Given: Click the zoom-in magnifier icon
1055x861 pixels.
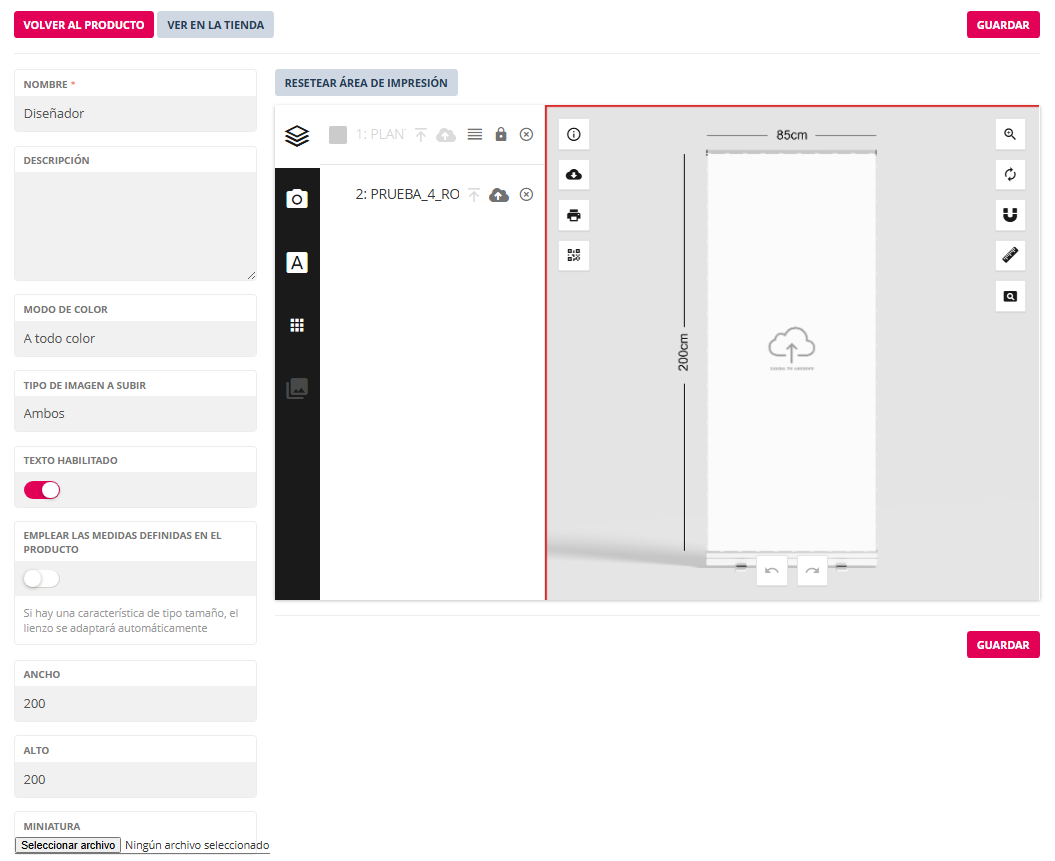Looking at the screenshot, I should [x=1010, y=134].
